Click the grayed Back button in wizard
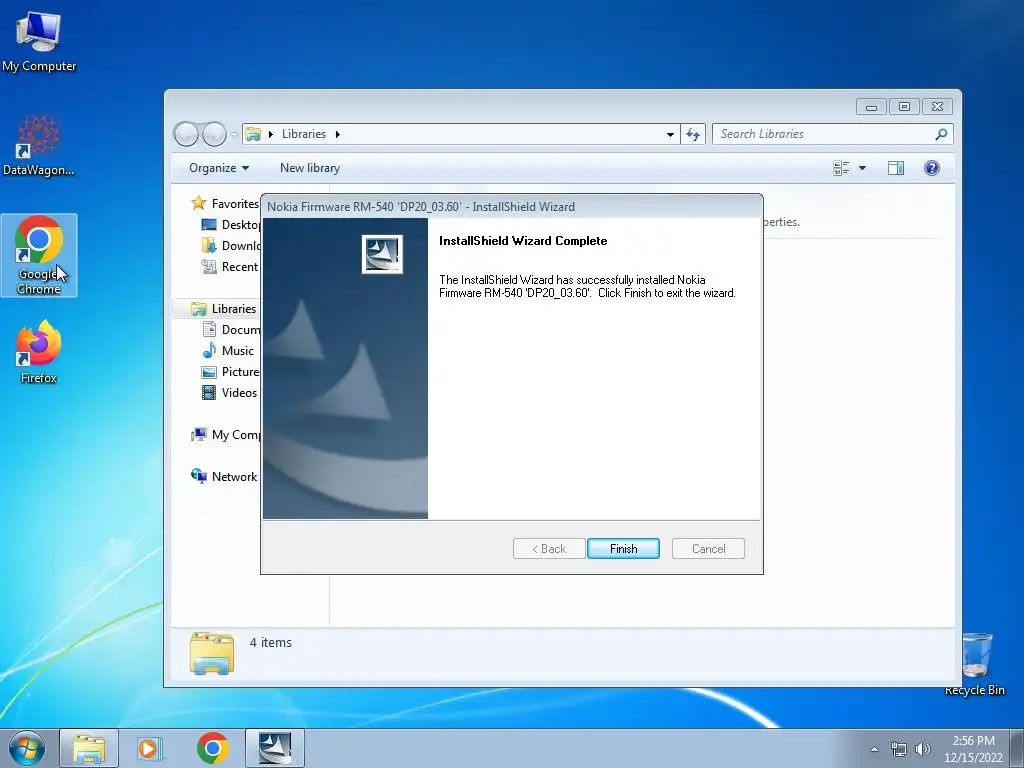1024x768 pixels. tap(549, 549)
